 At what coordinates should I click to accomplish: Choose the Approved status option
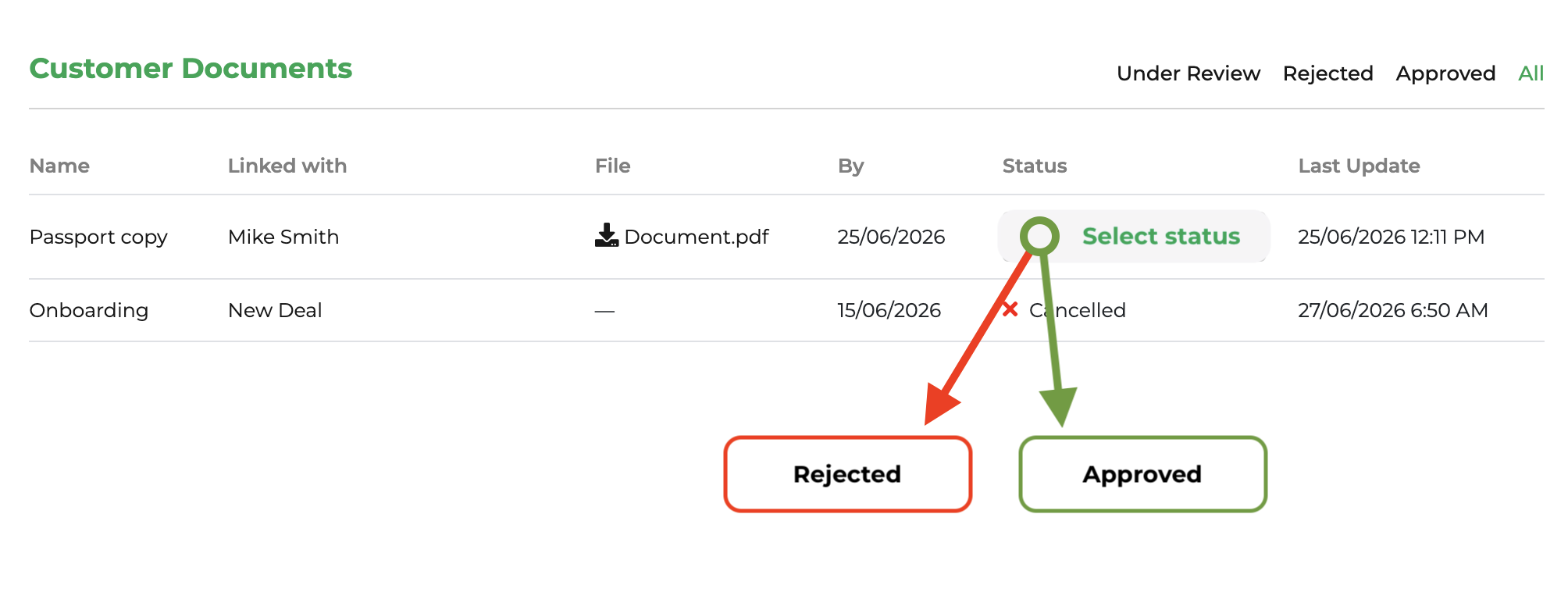point(1142,474)
